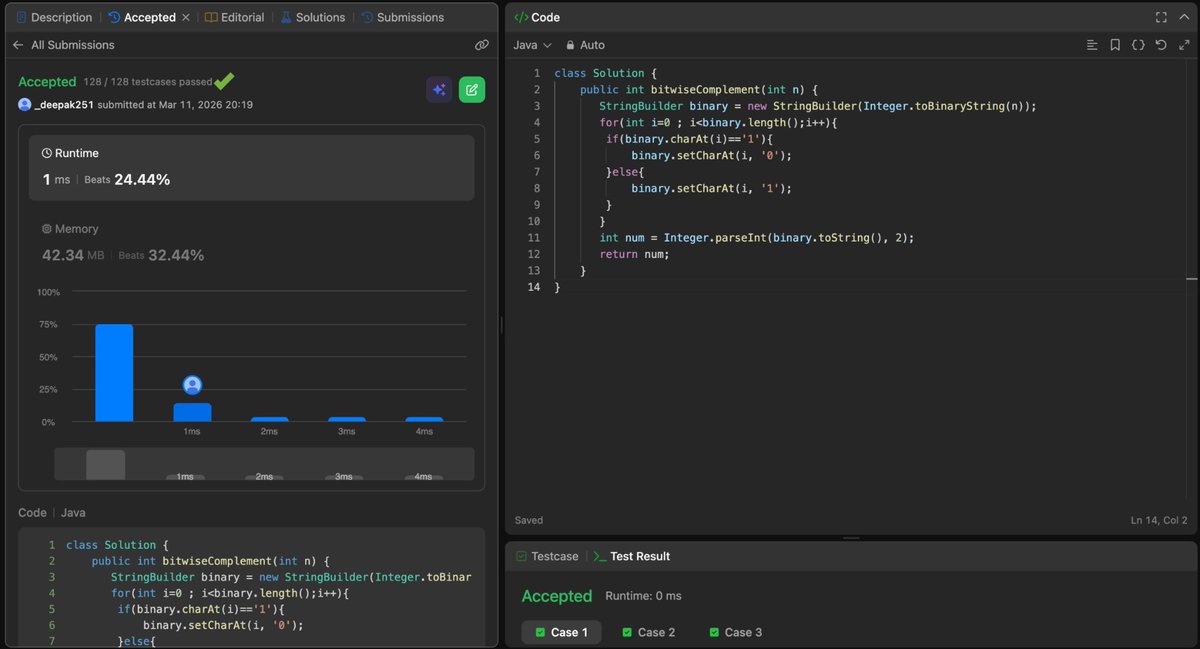Open the Description tab
Image resolution: width=1200 pixels, height=649 pixels.
tap(53, 17)
